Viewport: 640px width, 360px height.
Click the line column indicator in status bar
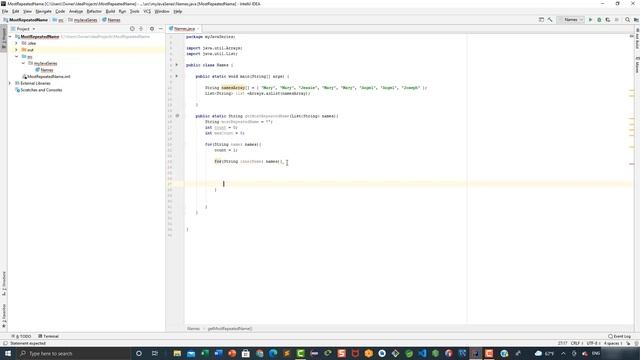tap(562, 343)
